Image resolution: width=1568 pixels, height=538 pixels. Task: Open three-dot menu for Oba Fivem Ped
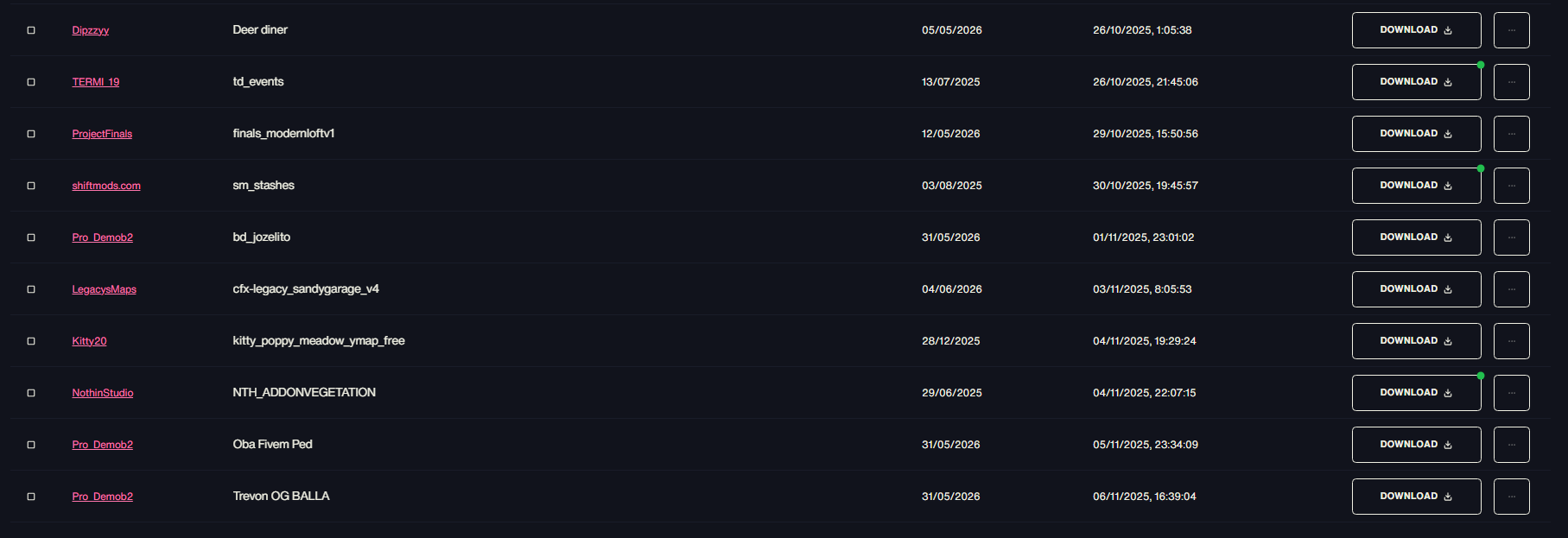tap(1511, 445)
